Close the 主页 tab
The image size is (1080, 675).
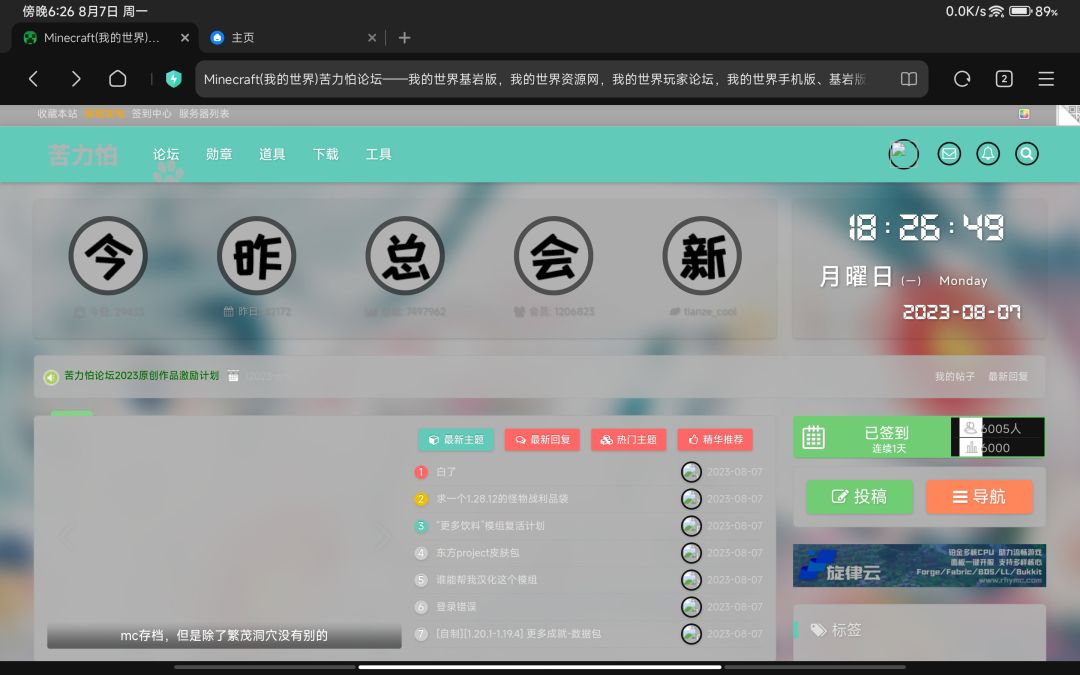[x=372, y=38]
